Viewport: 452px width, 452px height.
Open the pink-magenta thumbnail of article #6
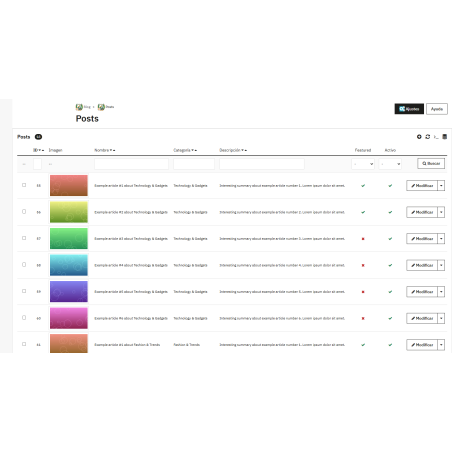(69, 318)
